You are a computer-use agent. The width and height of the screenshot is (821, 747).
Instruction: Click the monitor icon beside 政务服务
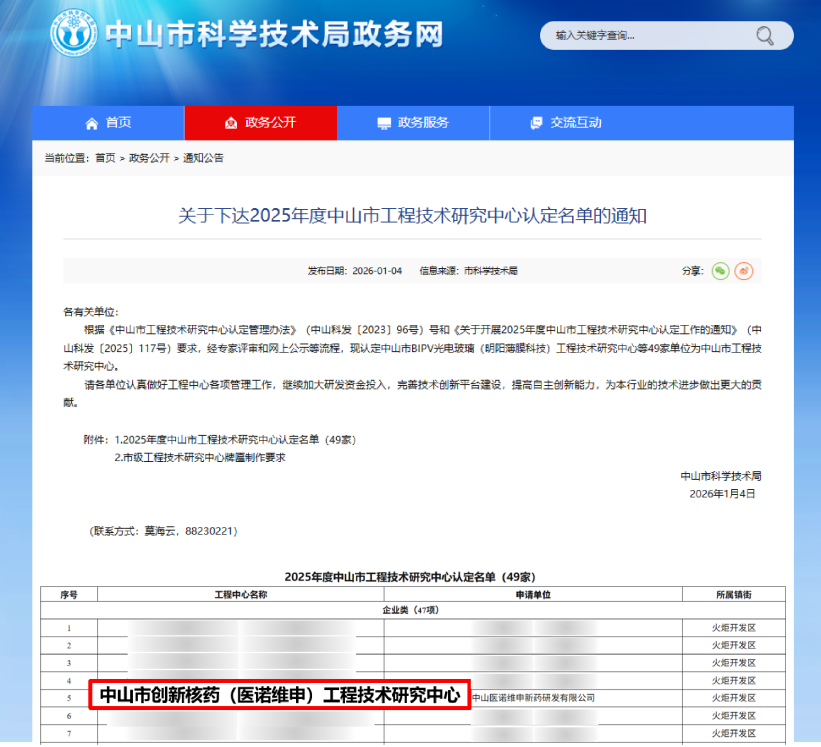pos(384,124)
